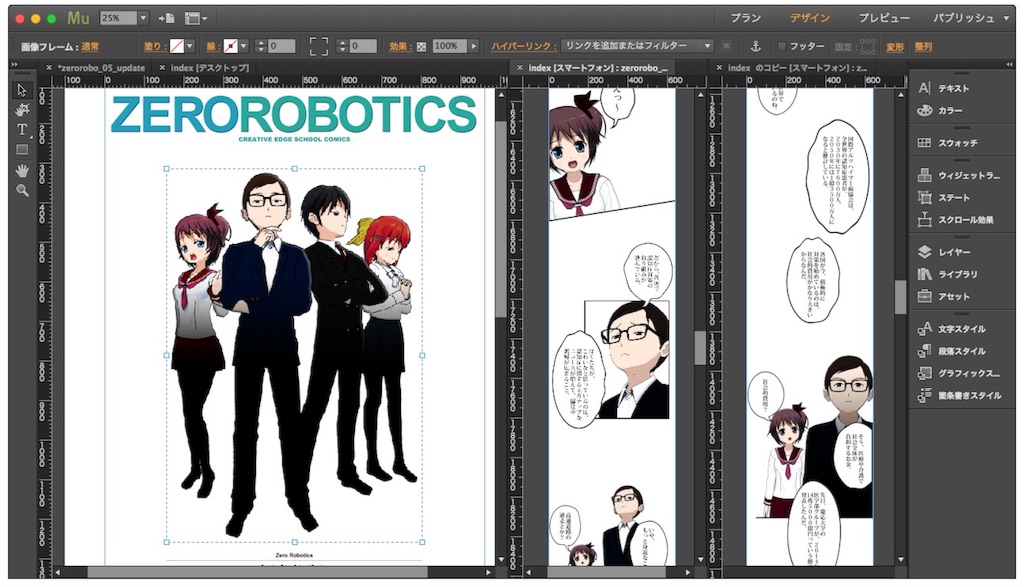Image resolution: width=1024 pixels, height=587 pixels.
Task: Open the パブリッシュ dropdown arrow
Action: pyautogui.click(x=1006, y=18)
